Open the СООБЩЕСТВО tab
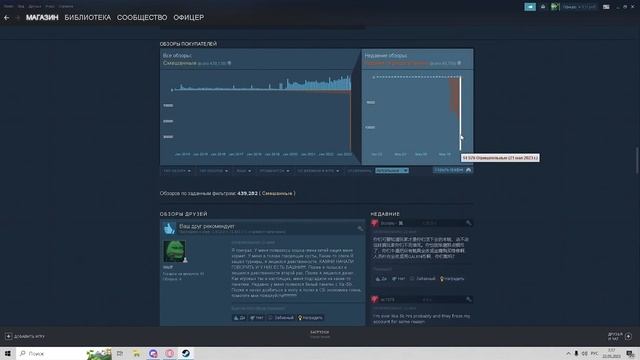This screenshot has width=640, height=360. (142, 18)
